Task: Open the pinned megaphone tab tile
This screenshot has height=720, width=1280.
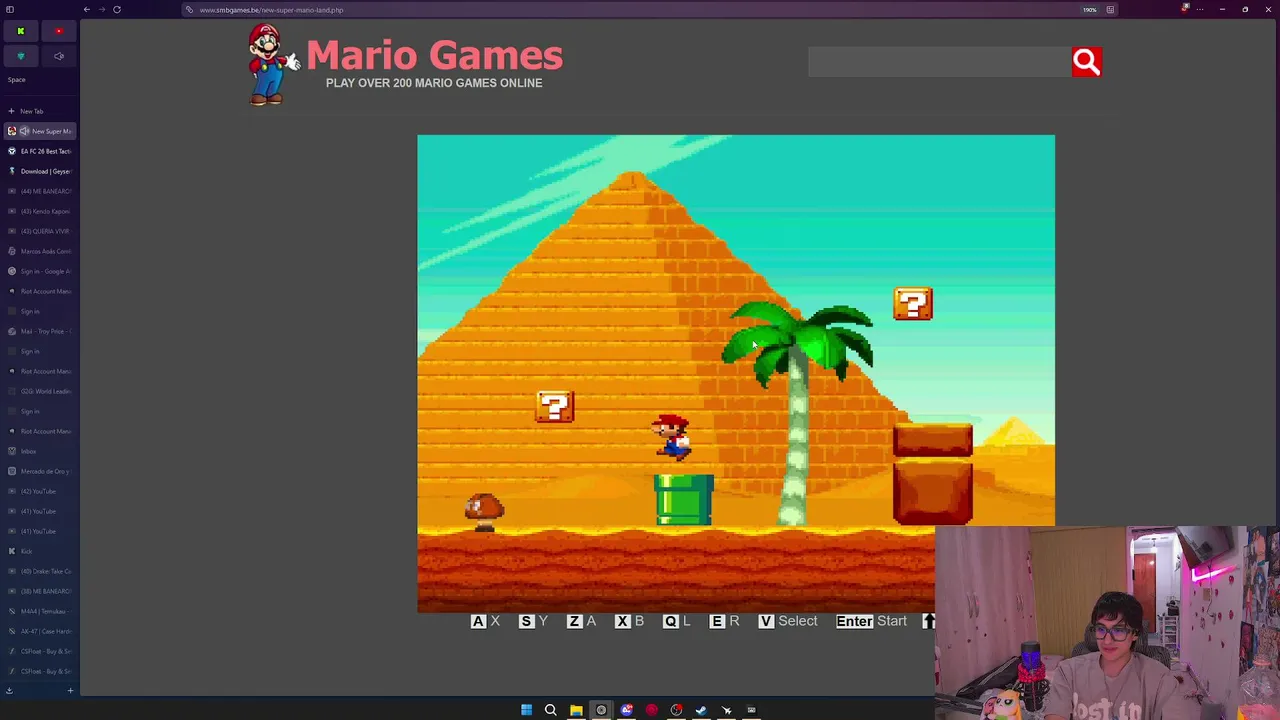Action: [59, 56]
